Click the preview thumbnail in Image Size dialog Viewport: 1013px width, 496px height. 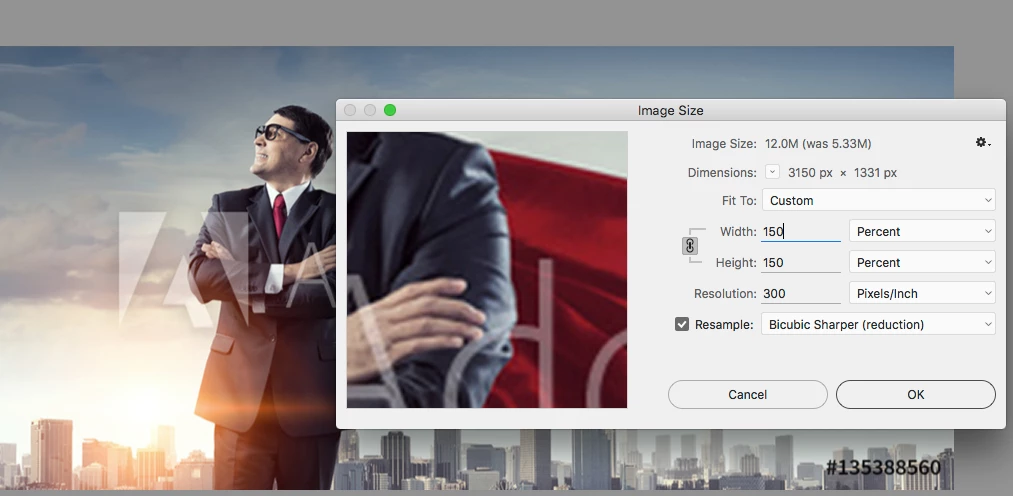(487, 270)
